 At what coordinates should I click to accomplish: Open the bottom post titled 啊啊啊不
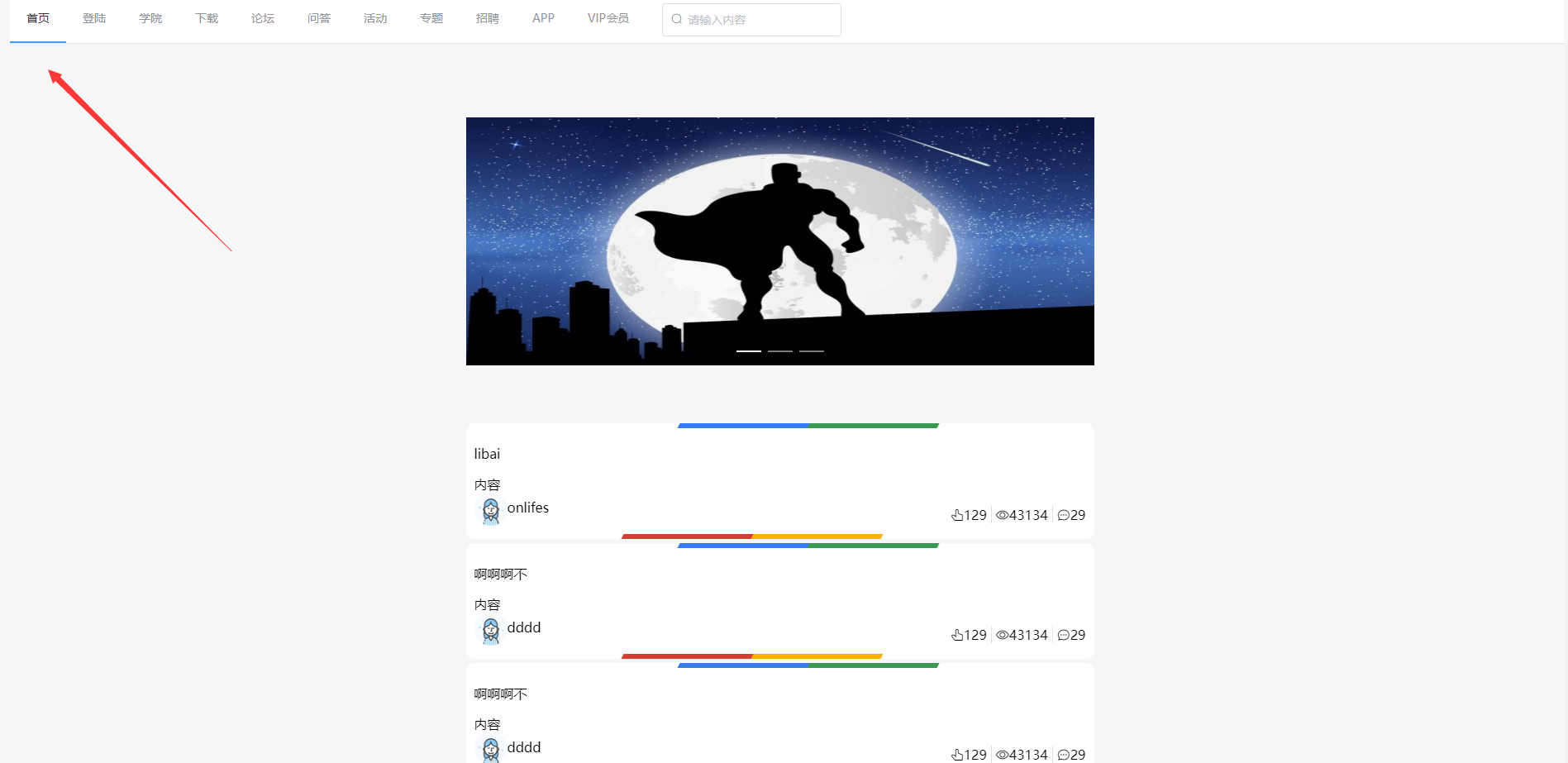501,694
